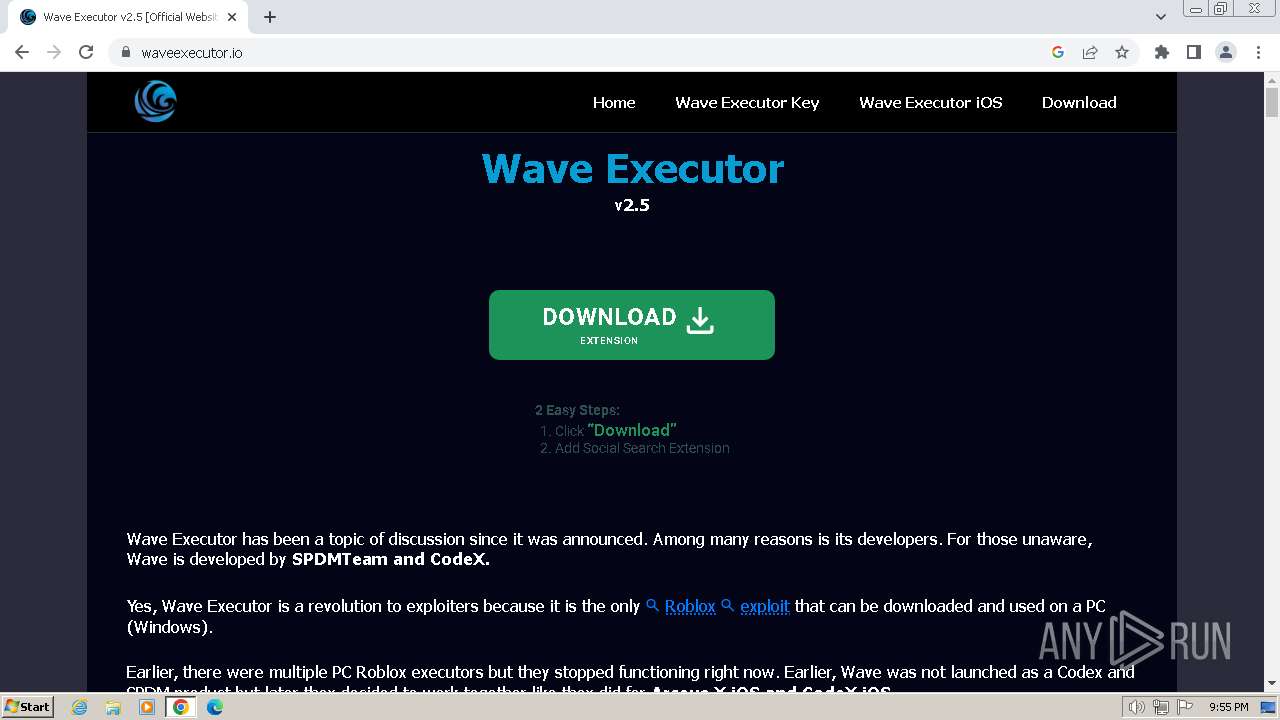Viewport: 1280px width, 720px height.
Task: Click green DOWNLOAD Extension button
Action: 632,325
